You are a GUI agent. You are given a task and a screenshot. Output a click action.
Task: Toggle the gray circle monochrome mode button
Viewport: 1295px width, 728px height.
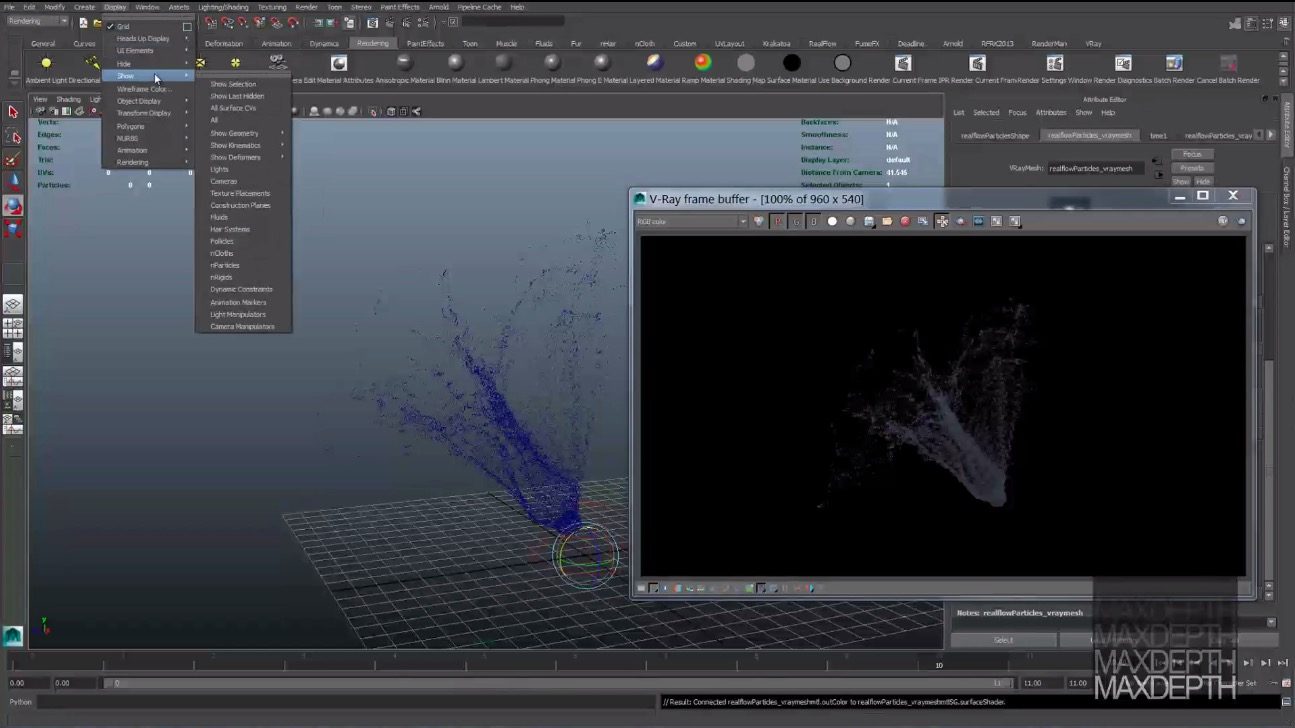click(850, 221)
